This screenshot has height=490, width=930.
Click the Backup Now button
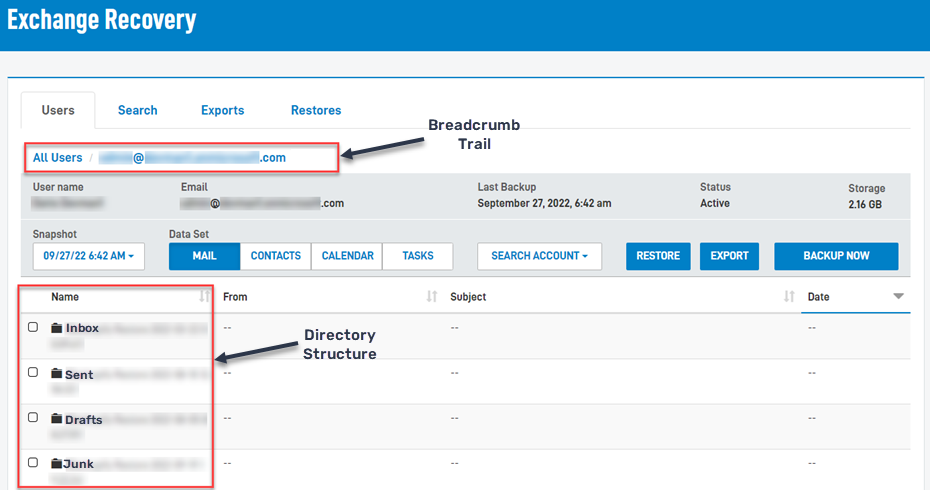pos(836,256)
